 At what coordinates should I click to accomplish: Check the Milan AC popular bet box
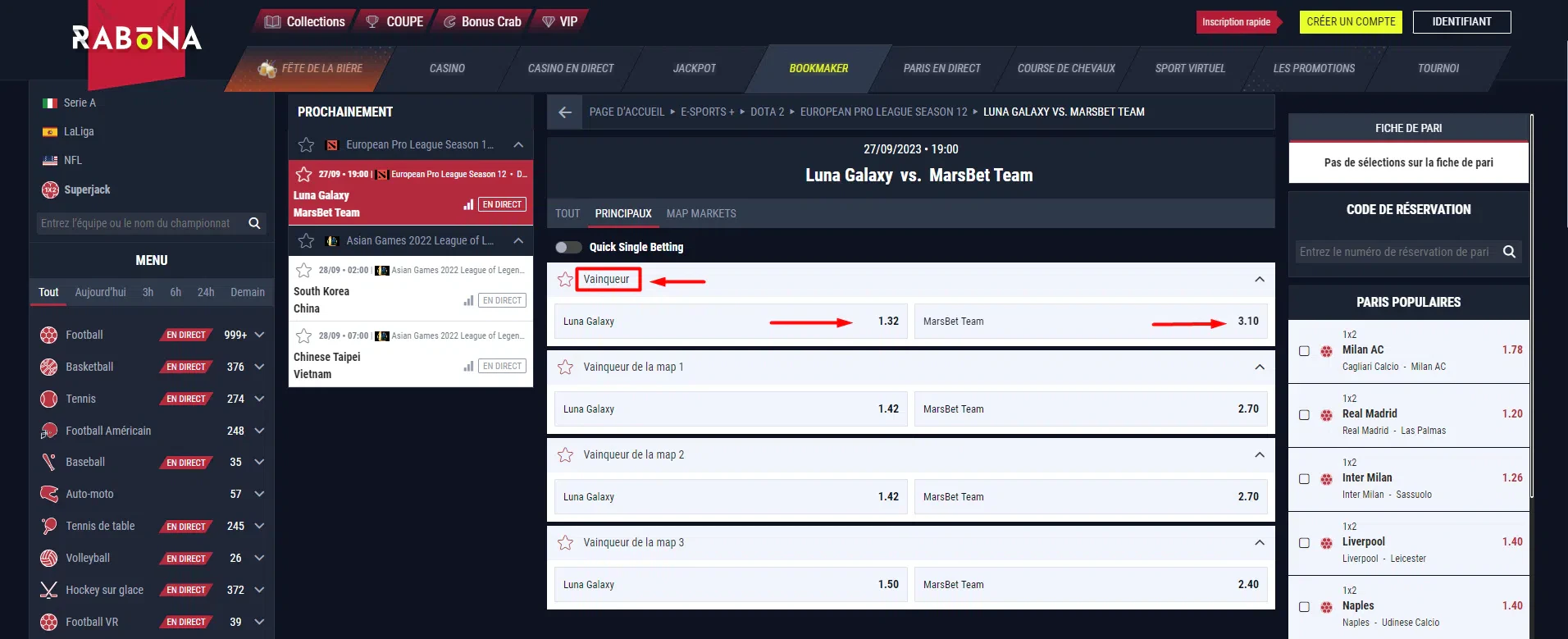(1304, 351)
